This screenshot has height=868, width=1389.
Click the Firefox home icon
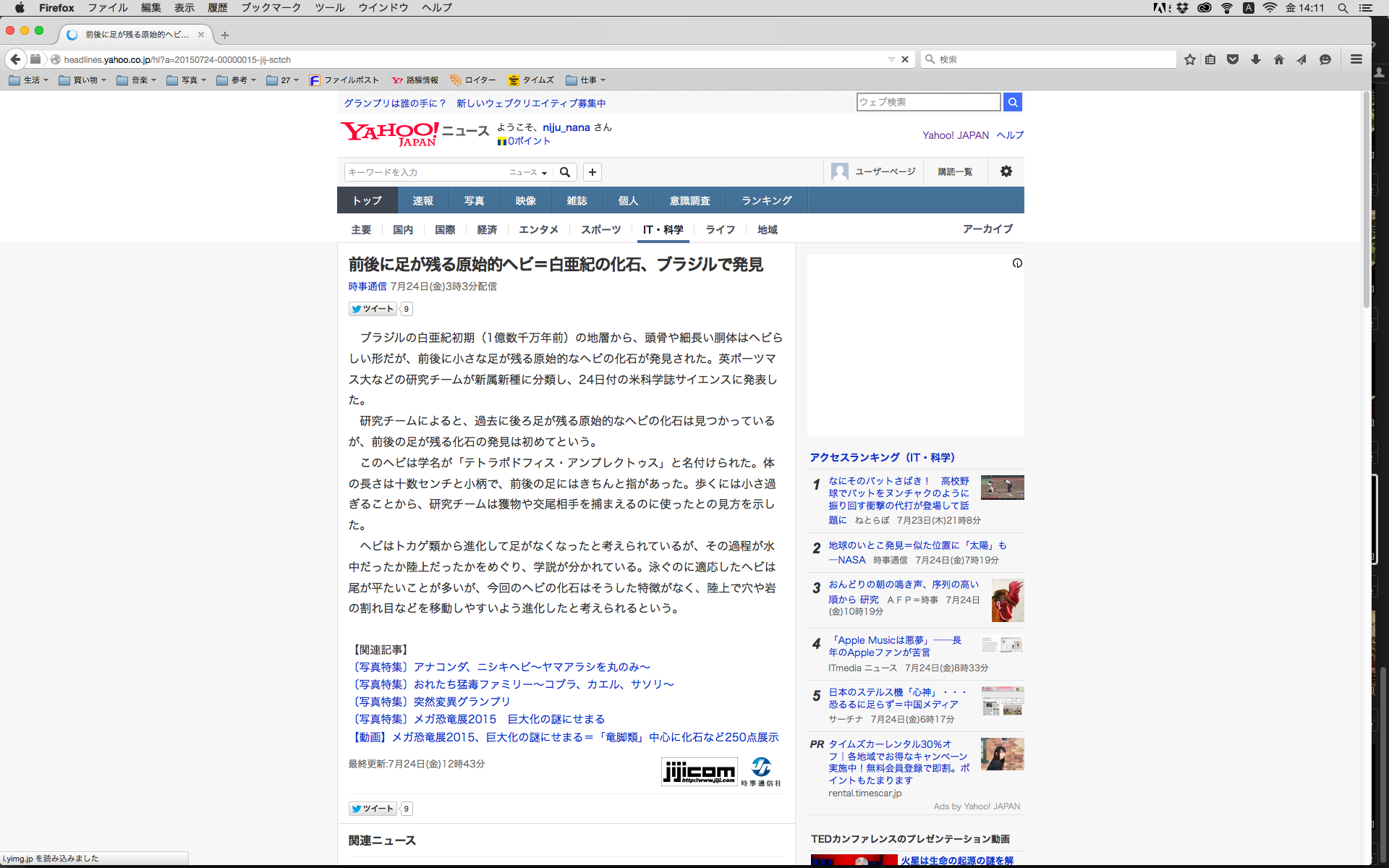point(1279,59)
